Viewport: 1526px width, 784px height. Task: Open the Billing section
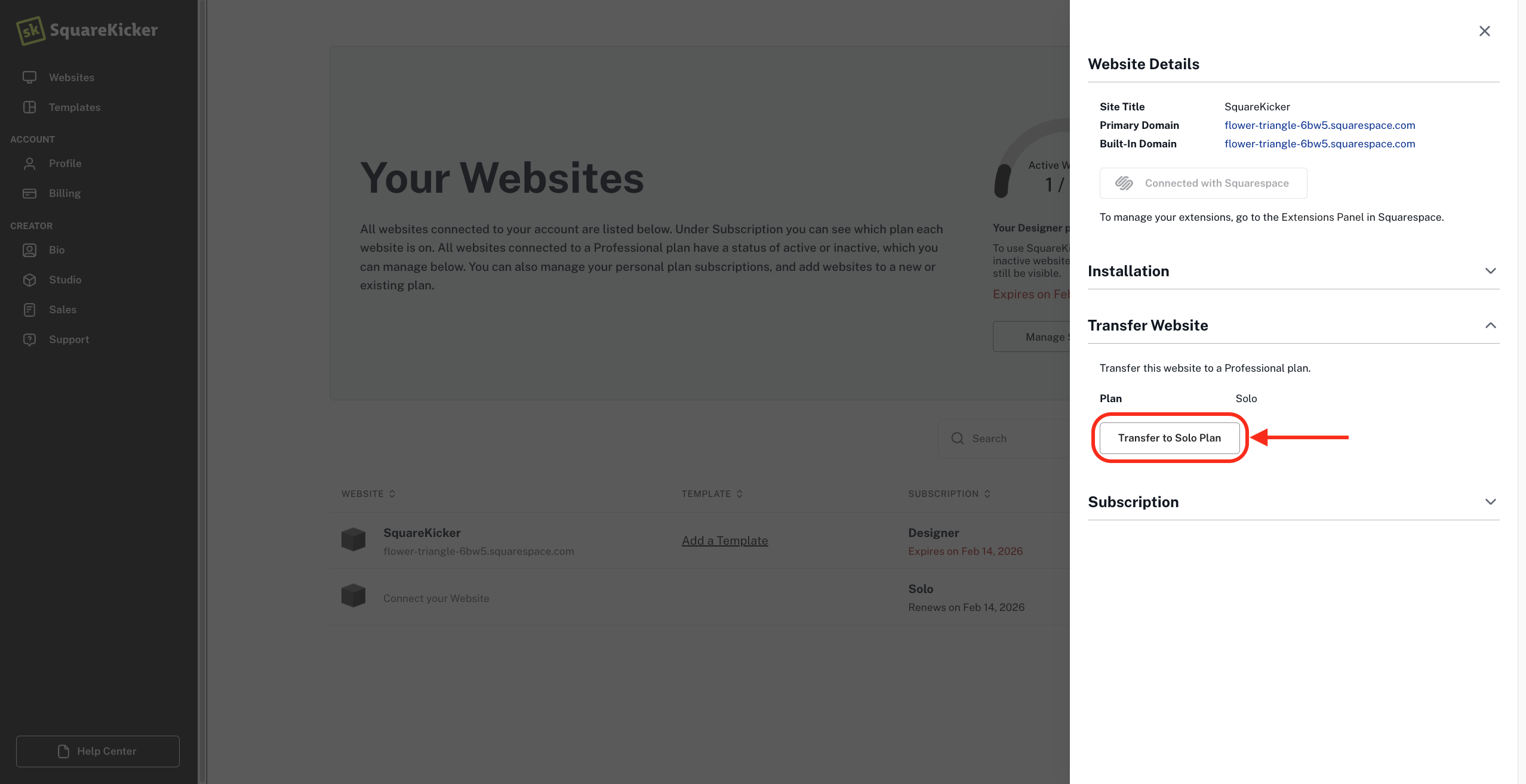coord(64,193)
